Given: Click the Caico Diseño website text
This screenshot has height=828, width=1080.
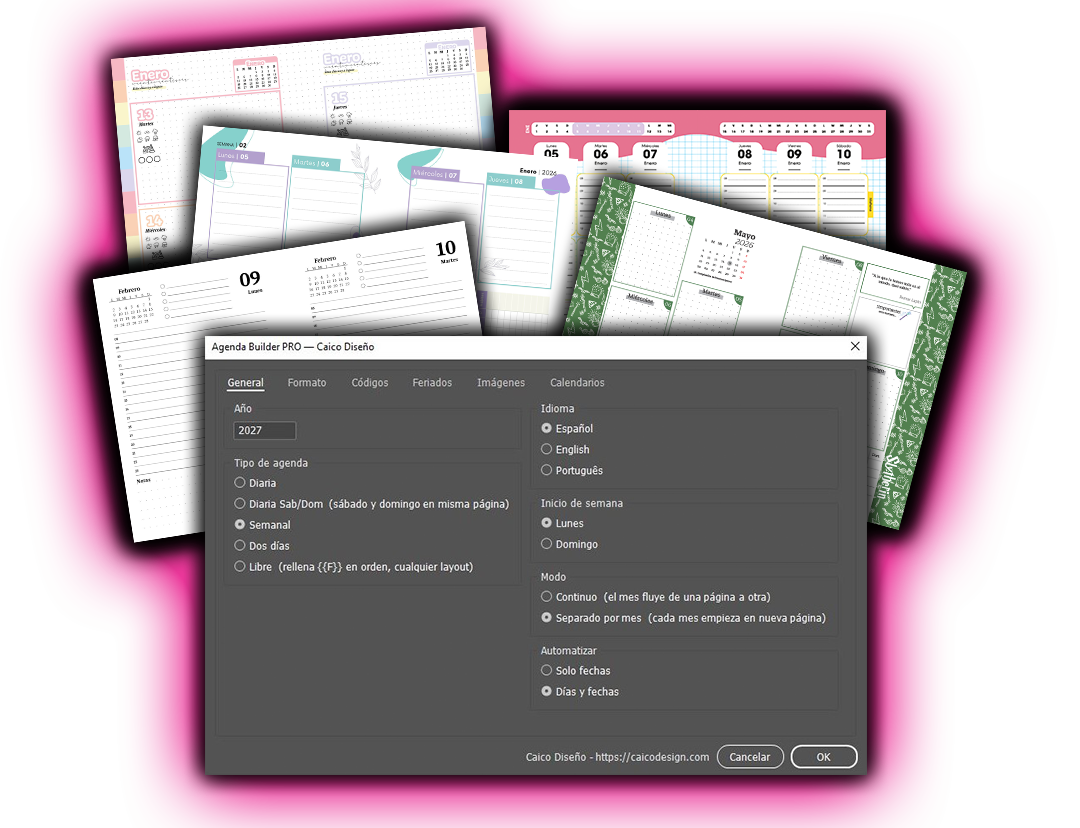Looking at the screenshot, I should tap(617, 757).
